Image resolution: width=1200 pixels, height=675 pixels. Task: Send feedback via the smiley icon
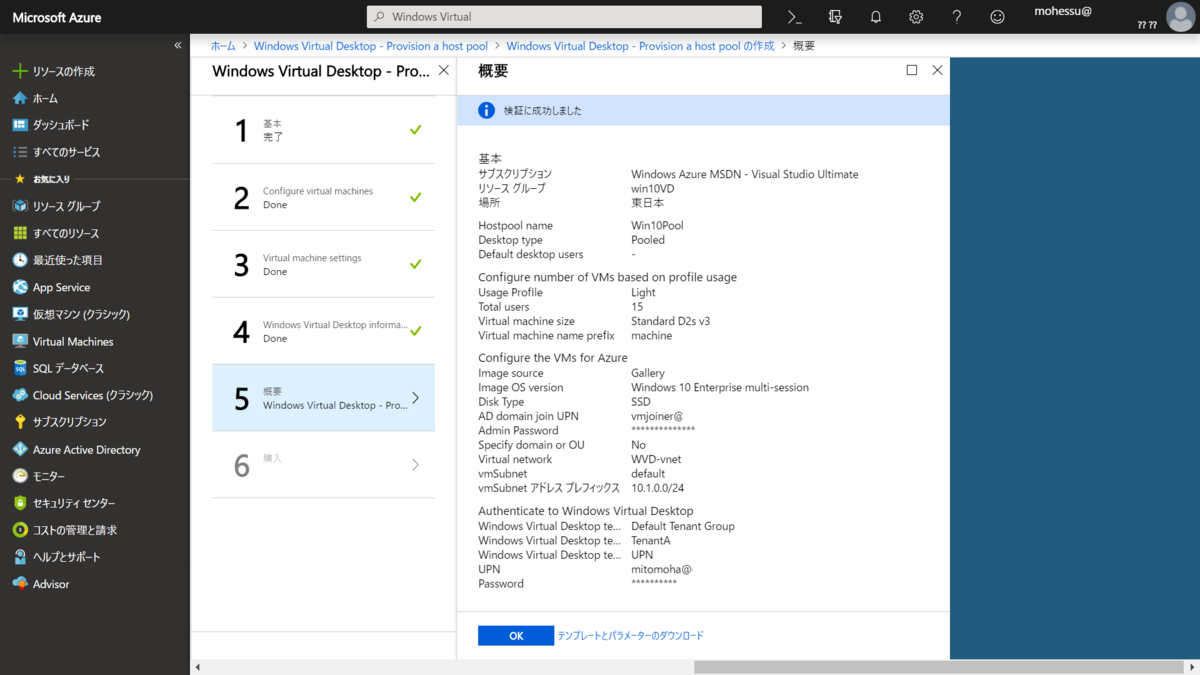point(997,17)
